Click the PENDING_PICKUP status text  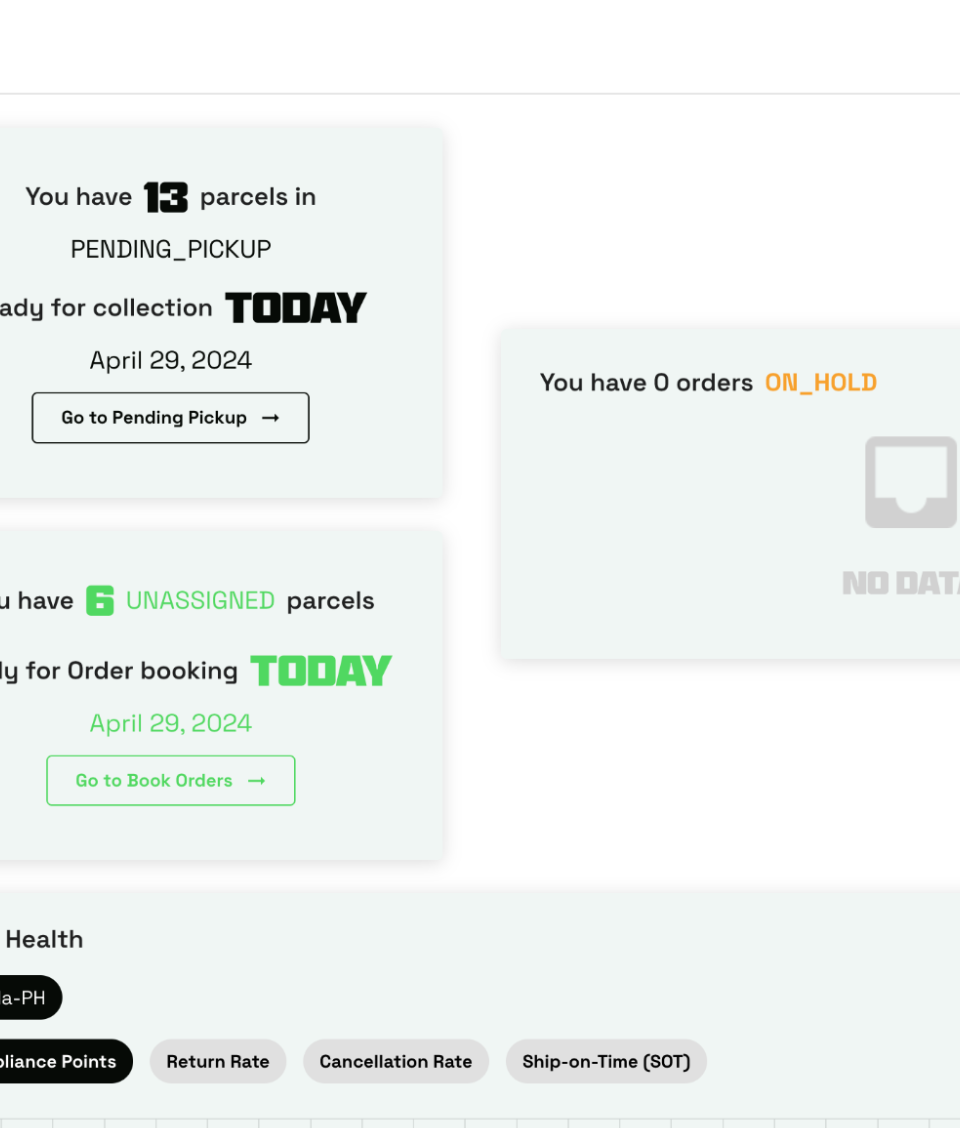pyautogui.click(x=171, y=249)
